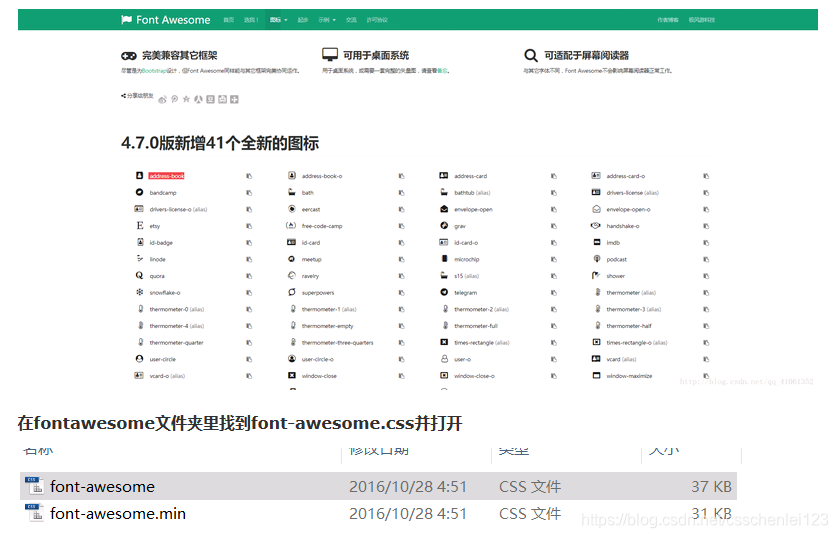Open the 示例 dropdown in the navbar

point(327,20)
